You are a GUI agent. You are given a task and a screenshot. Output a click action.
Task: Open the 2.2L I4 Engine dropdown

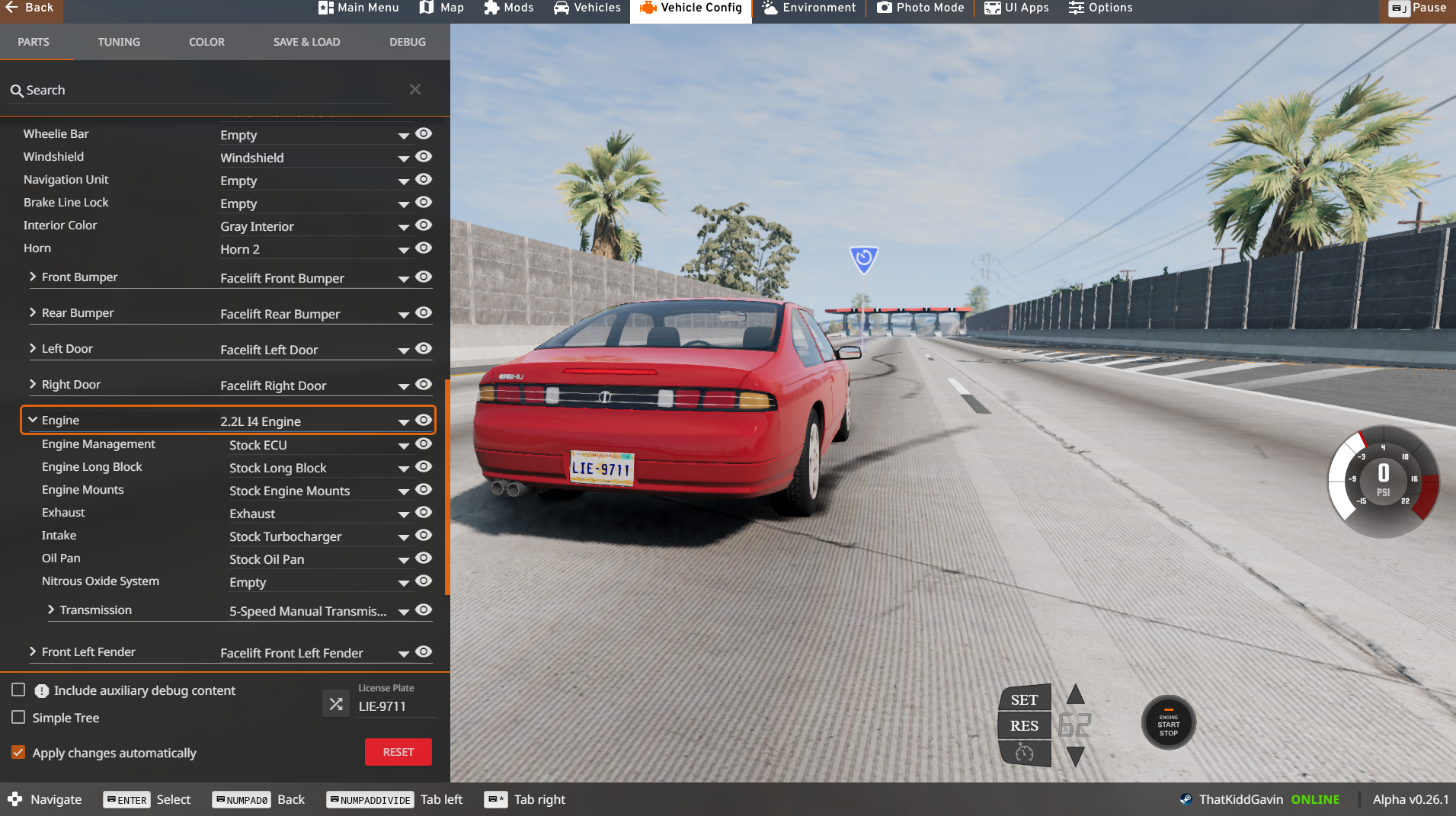pyautogui.click(x=315, y=421)
